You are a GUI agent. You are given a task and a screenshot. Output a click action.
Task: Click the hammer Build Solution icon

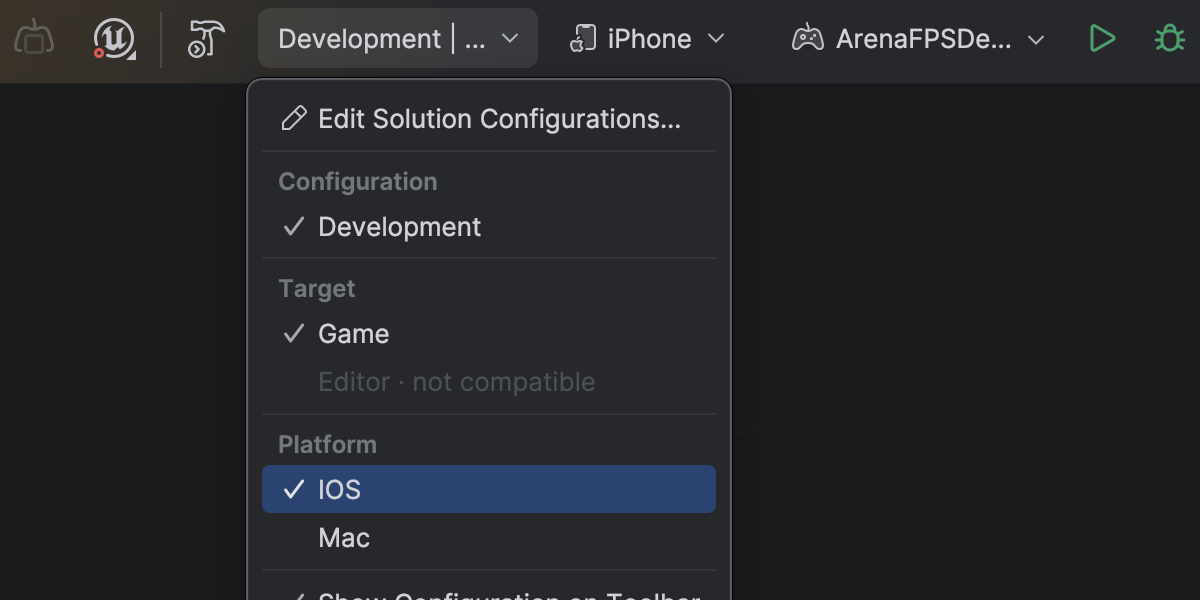tap(206, 39)
